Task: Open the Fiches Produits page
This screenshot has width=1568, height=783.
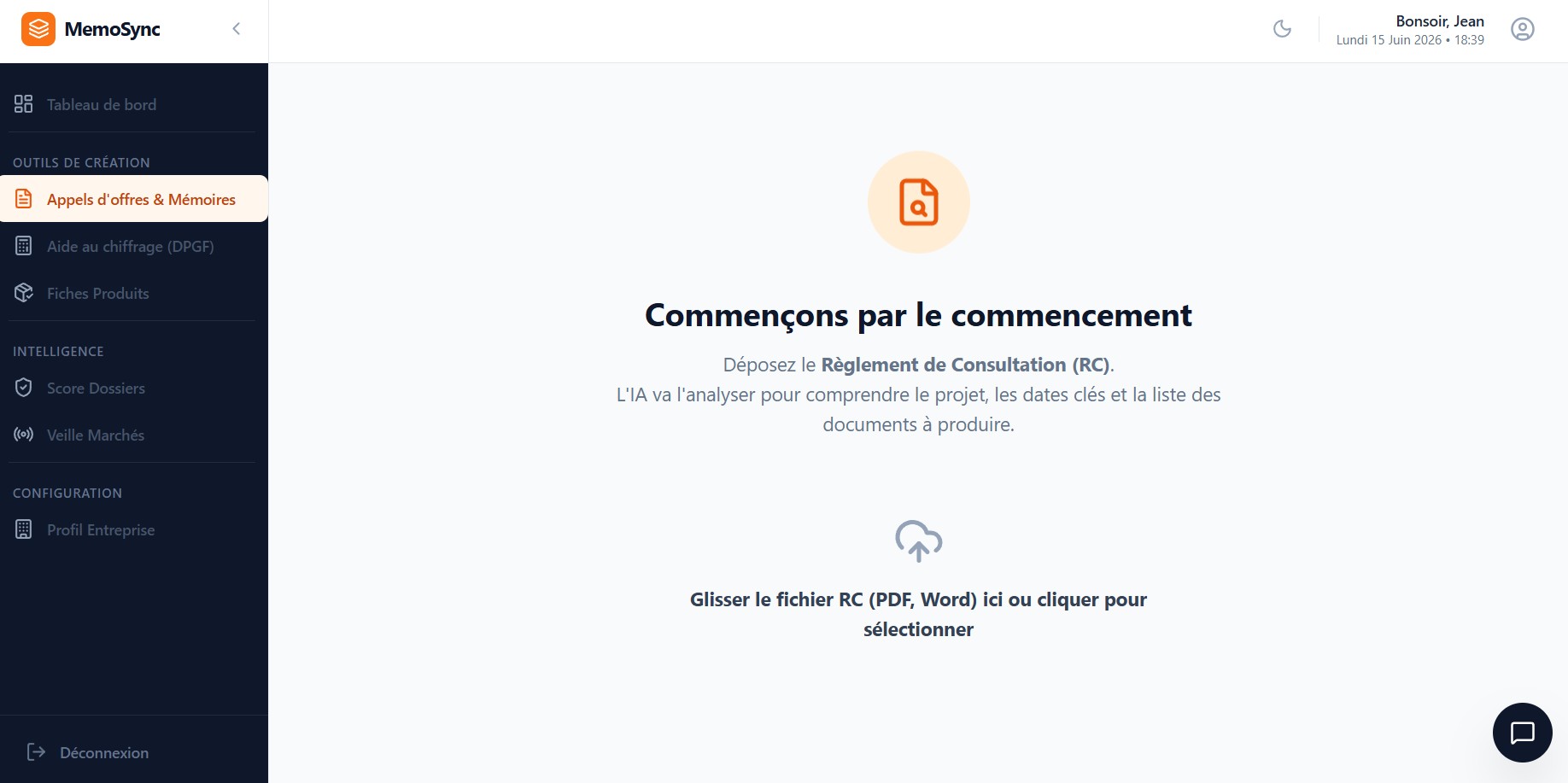Action: coord(133,293)
